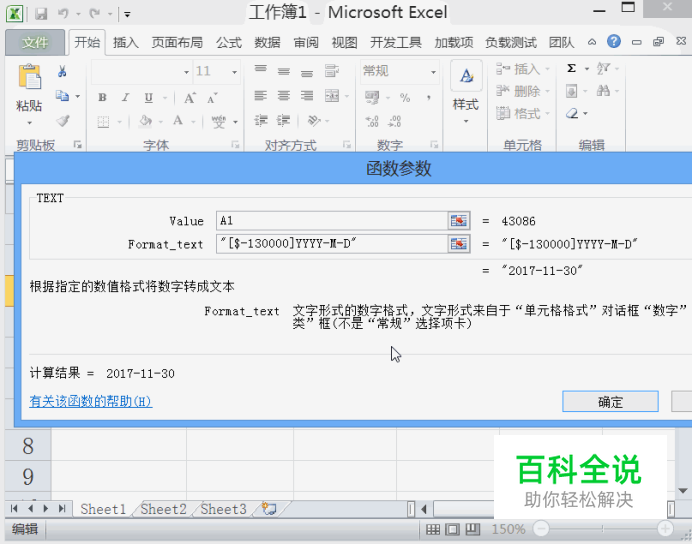Viewport: 692px width, 544px height.
Task: Expand the Format cells (格式) dropdown
Action: point(547,113)
